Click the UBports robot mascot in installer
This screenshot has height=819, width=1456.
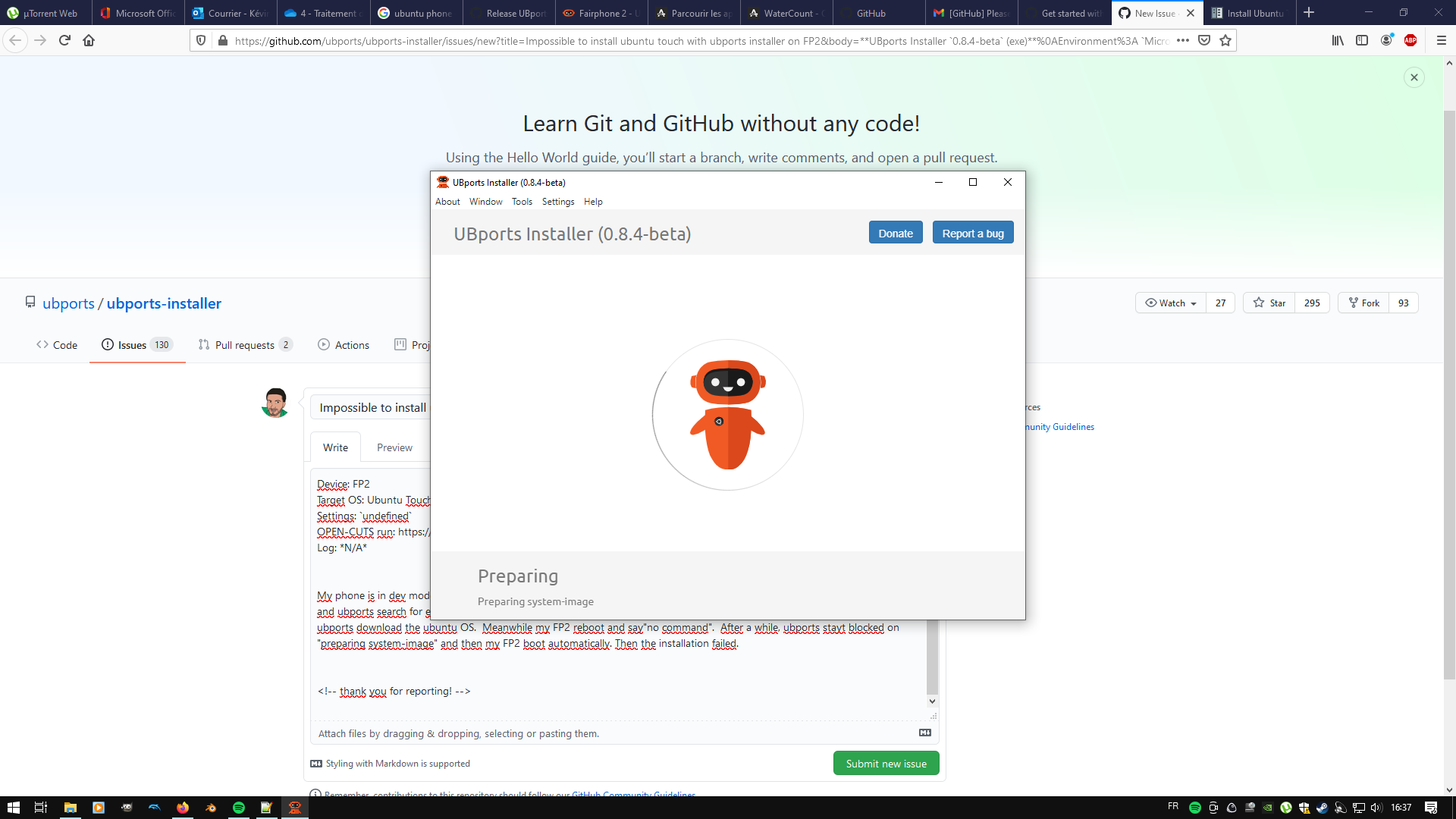coord(726,415)
